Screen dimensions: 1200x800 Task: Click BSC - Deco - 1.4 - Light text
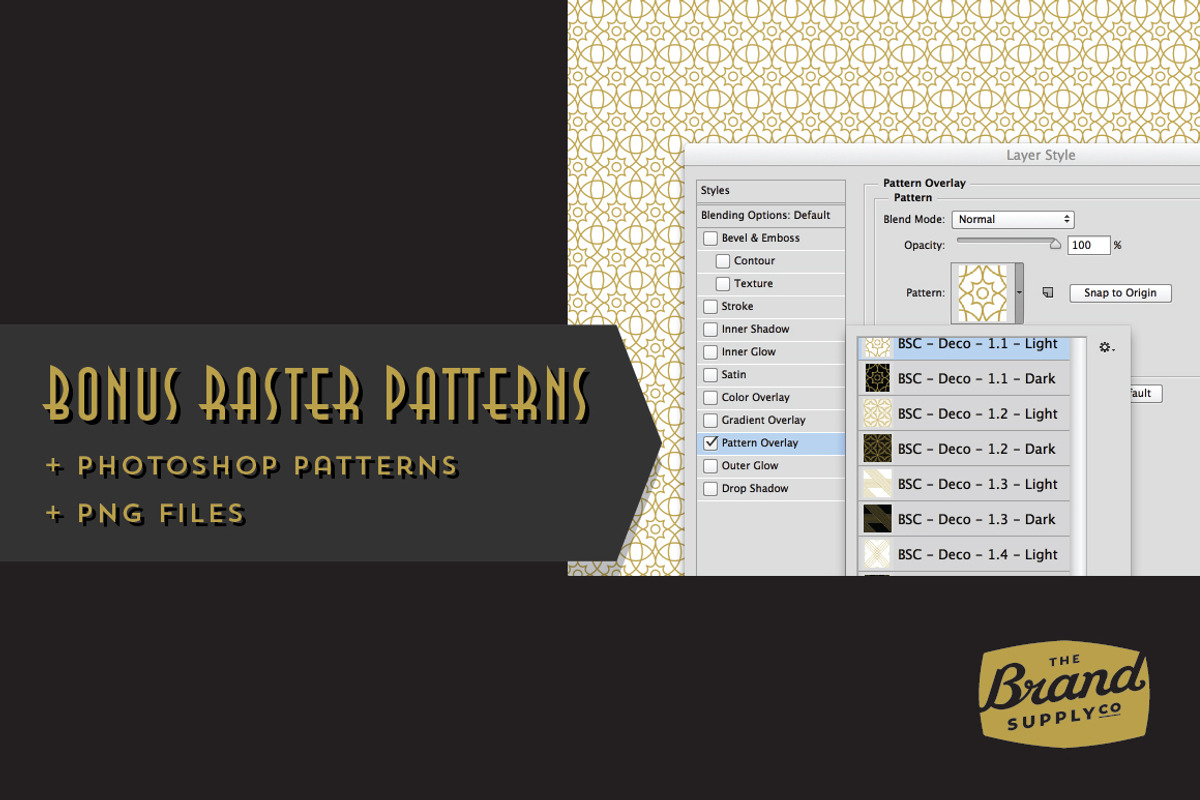pos(977,554)
